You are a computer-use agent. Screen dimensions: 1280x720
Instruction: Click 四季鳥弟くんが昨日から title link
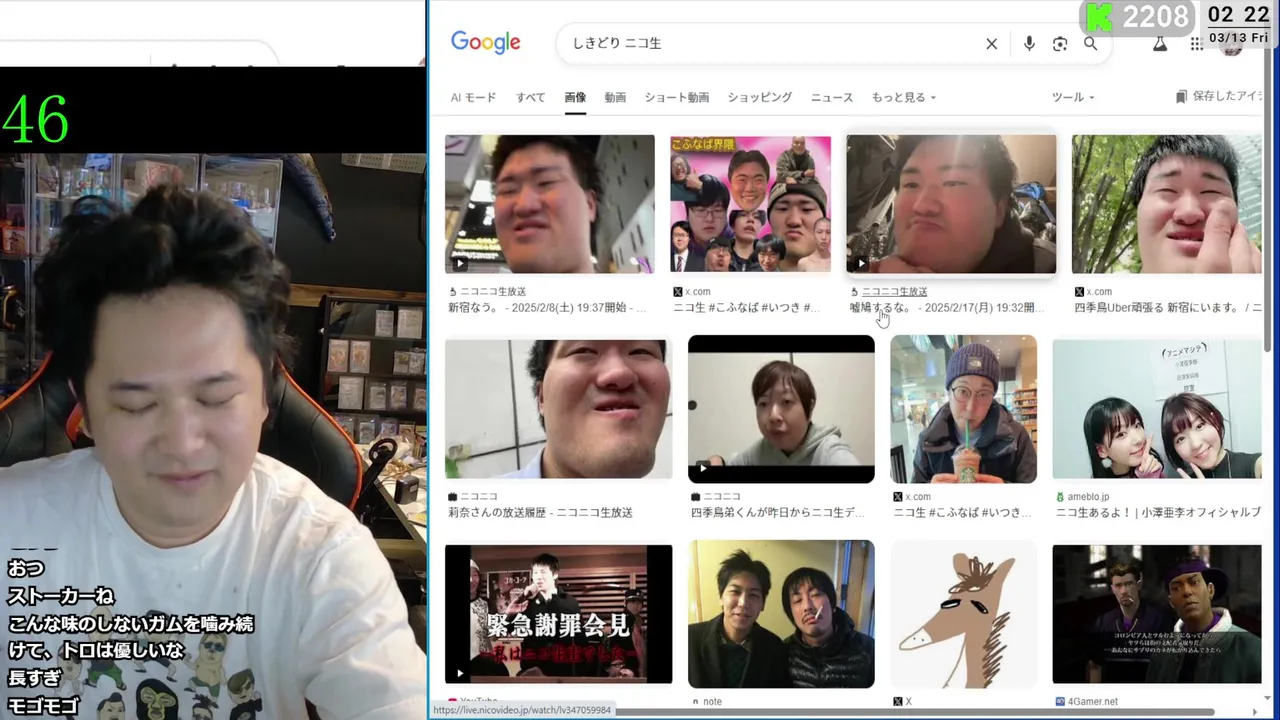coord(778,512)
